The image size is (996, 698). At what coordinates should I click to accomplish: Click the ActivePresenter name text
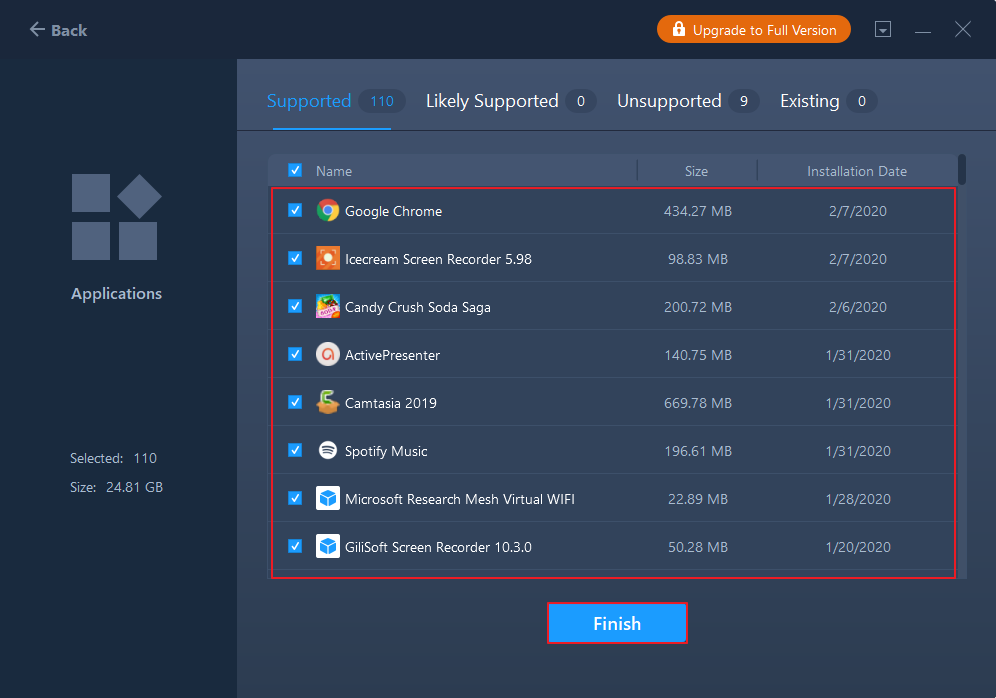pos(392,355)
